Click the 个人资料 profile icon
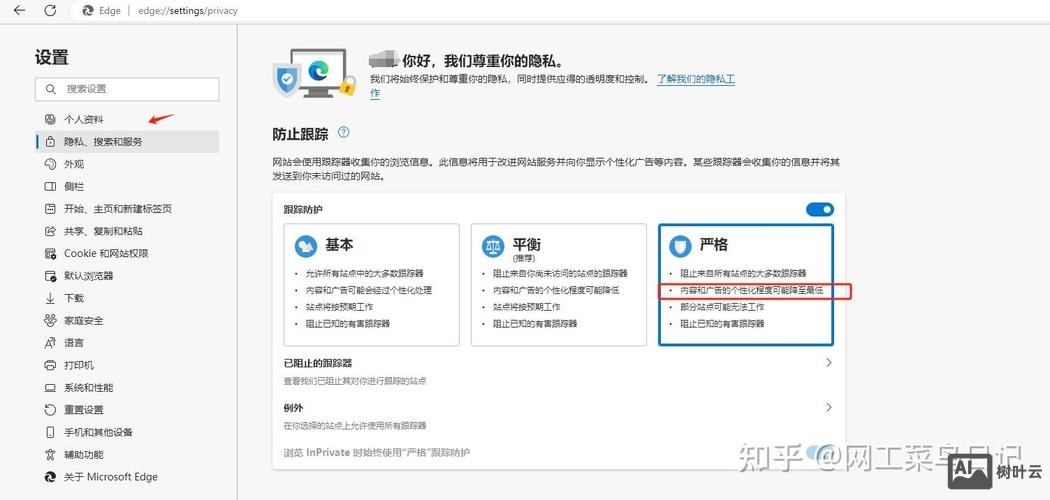The width and height of the screenshot is (1050, 500). click(x=50, y=119)
